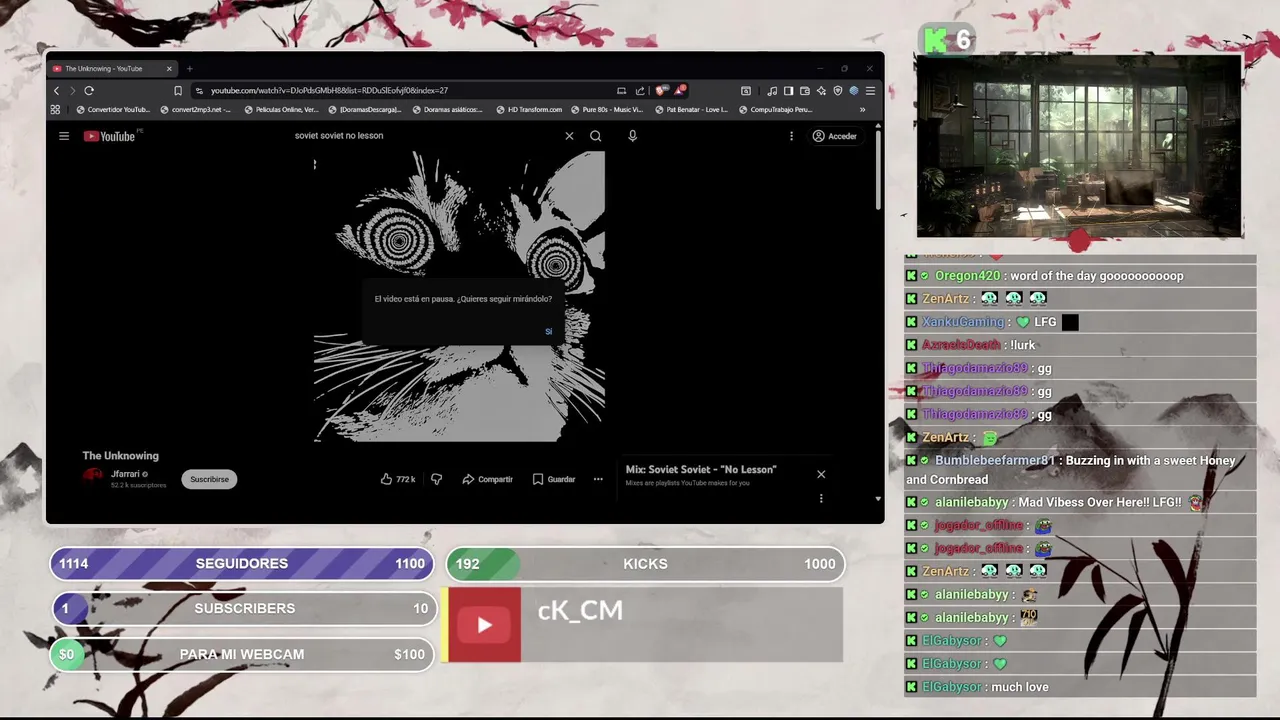Open the Jfarrari channel name link
The image size is (1280, 720).
125,474
